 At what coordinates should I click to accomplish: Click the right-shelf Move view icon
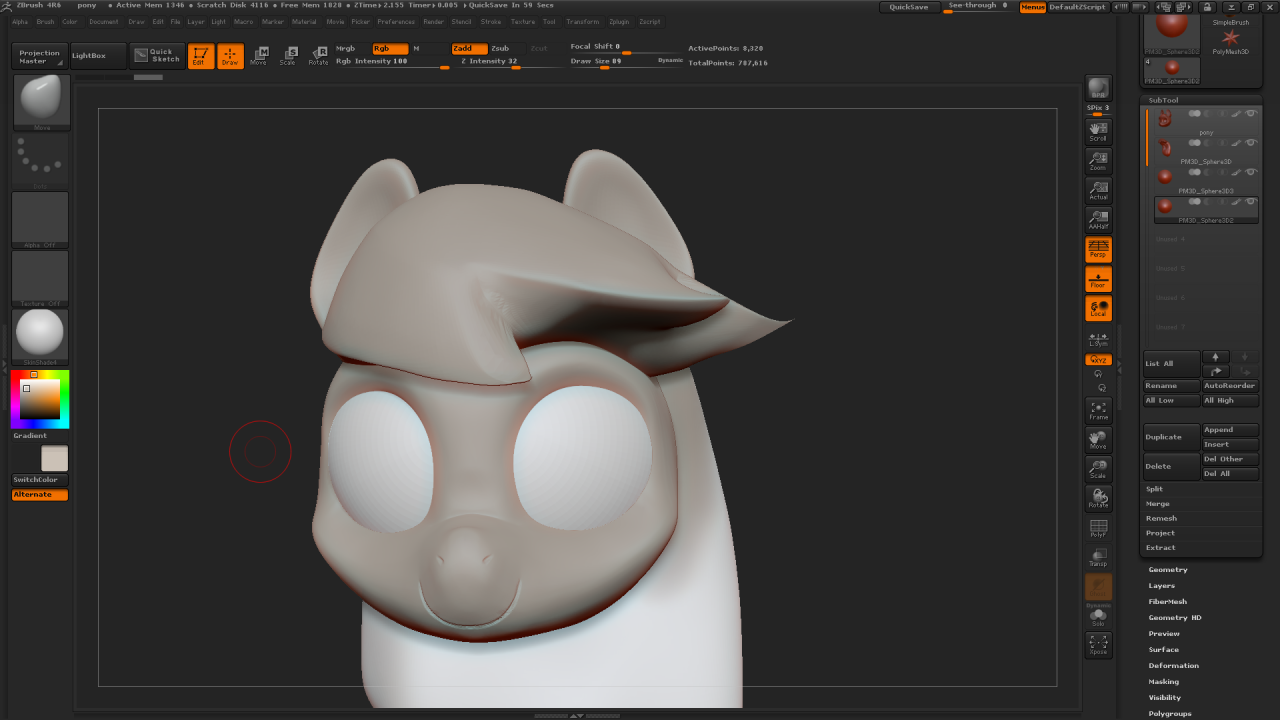(1098, 439)
